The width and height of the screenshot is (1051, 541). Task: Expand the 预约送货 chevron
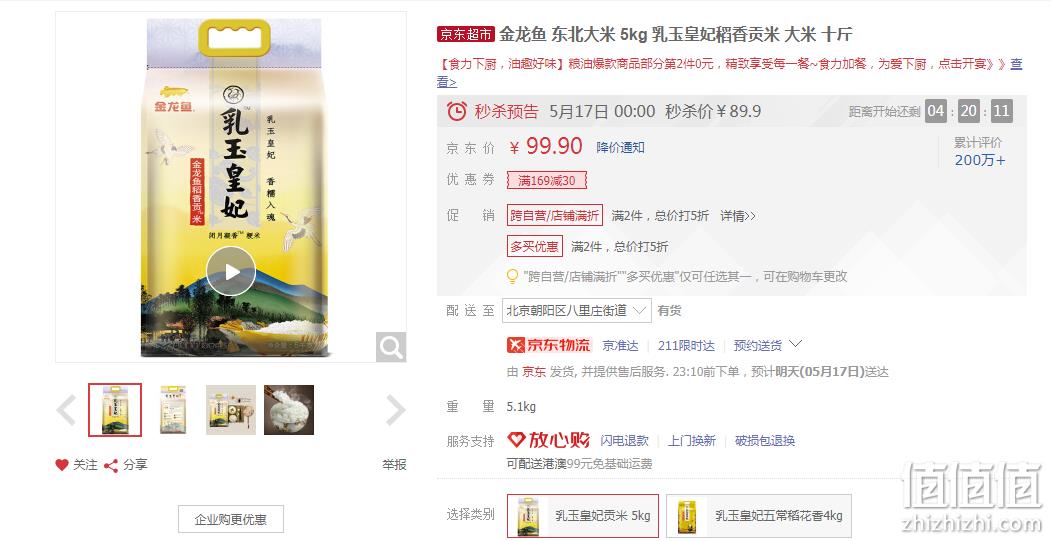[795, 345]
